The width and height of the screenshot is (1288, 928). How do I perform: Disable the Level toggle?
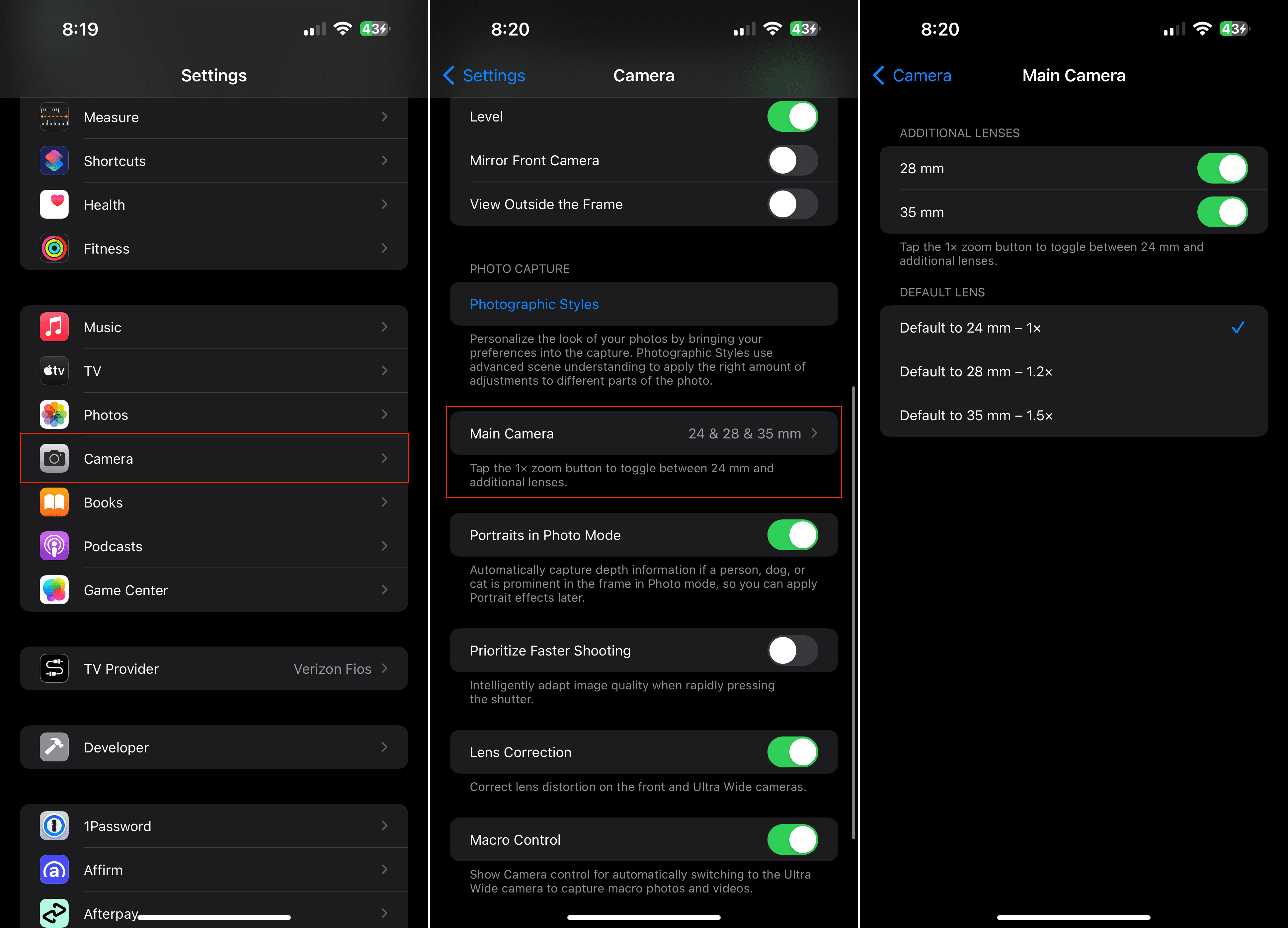pyautogui.click(x=792, y=116)
